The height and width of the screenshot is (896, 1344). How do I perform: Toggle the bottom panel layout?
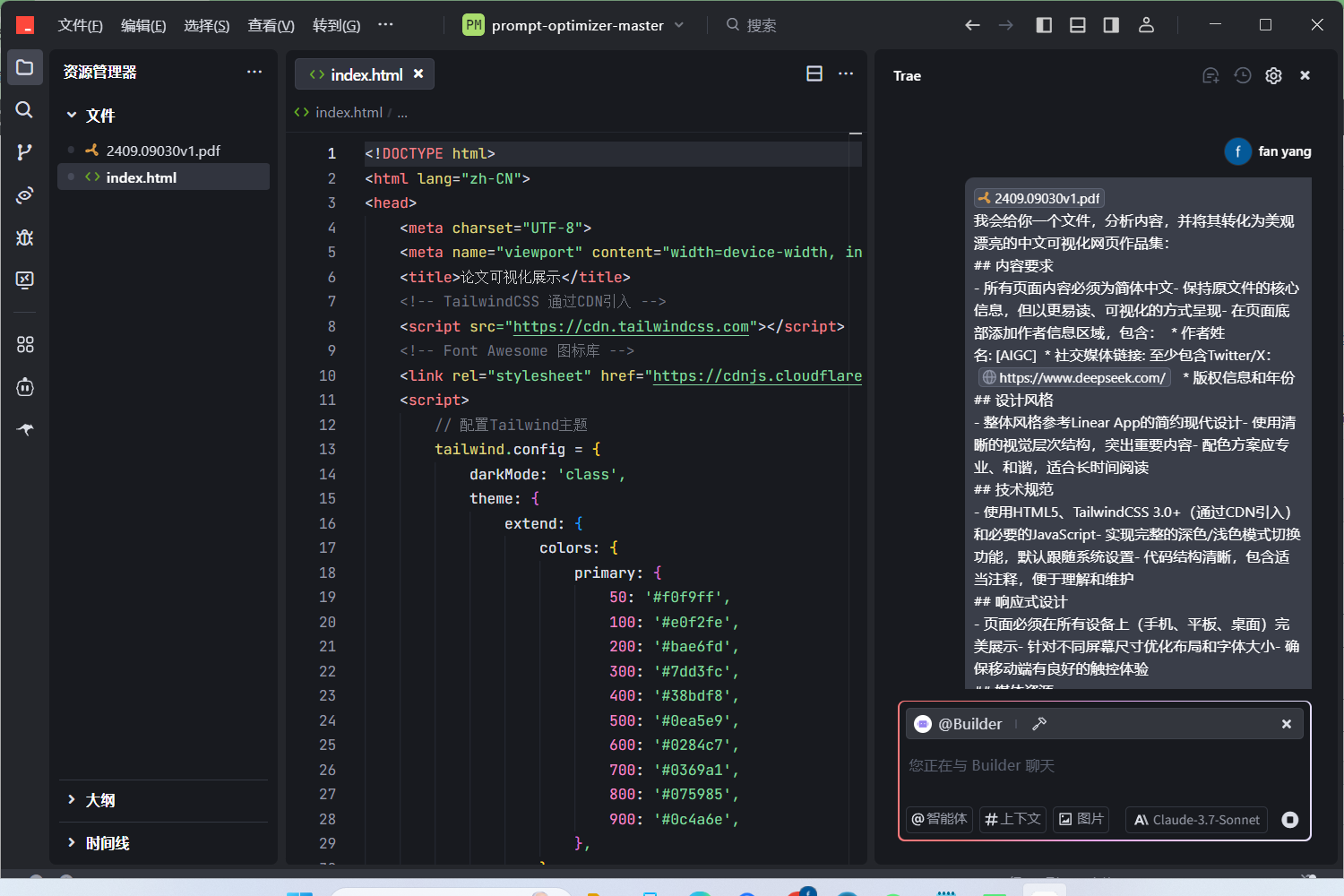pyautogui.click(x=1078, y=25)
